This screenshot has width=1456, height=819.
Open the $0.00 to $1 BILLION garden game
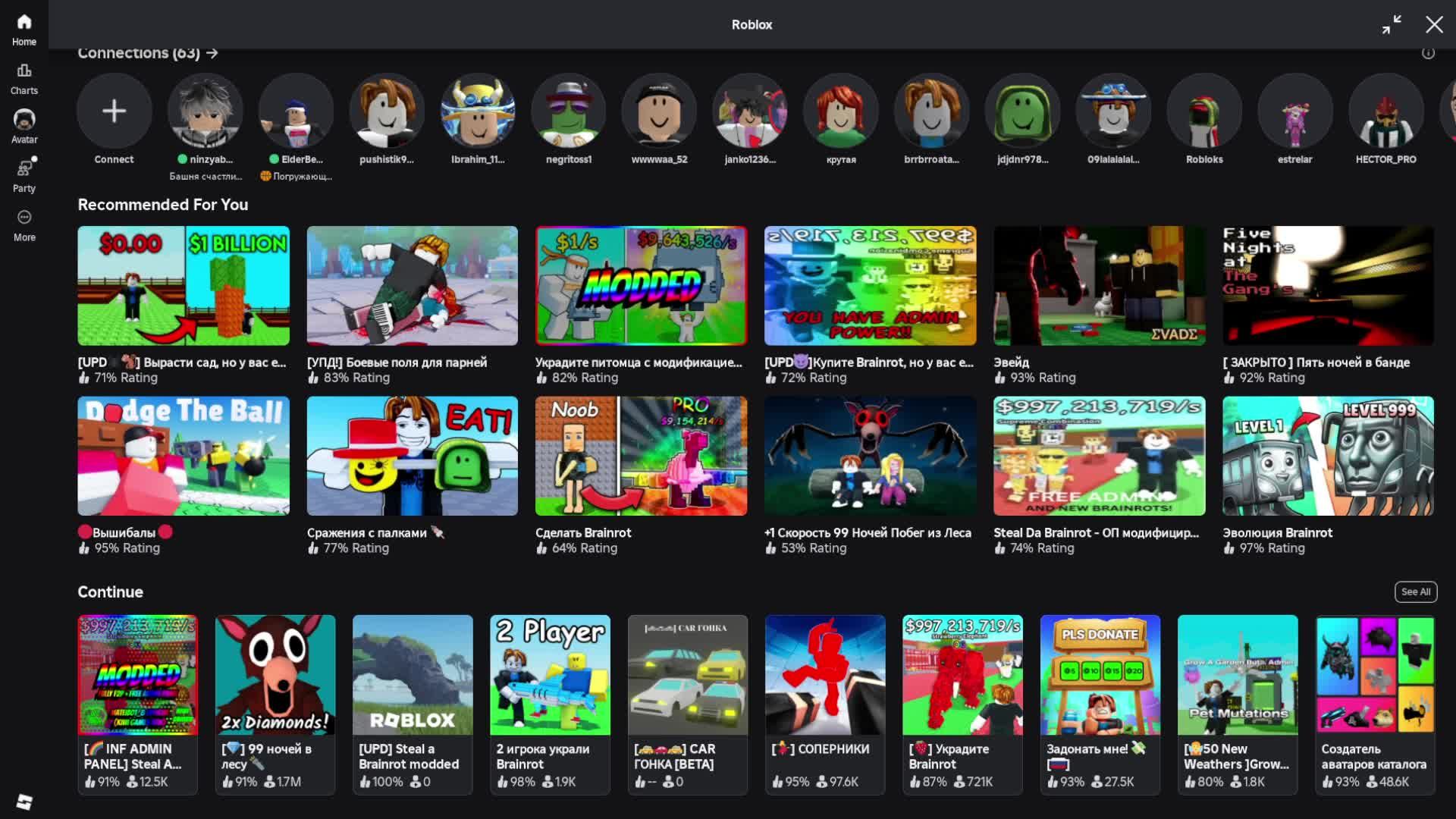pos(184,286)
